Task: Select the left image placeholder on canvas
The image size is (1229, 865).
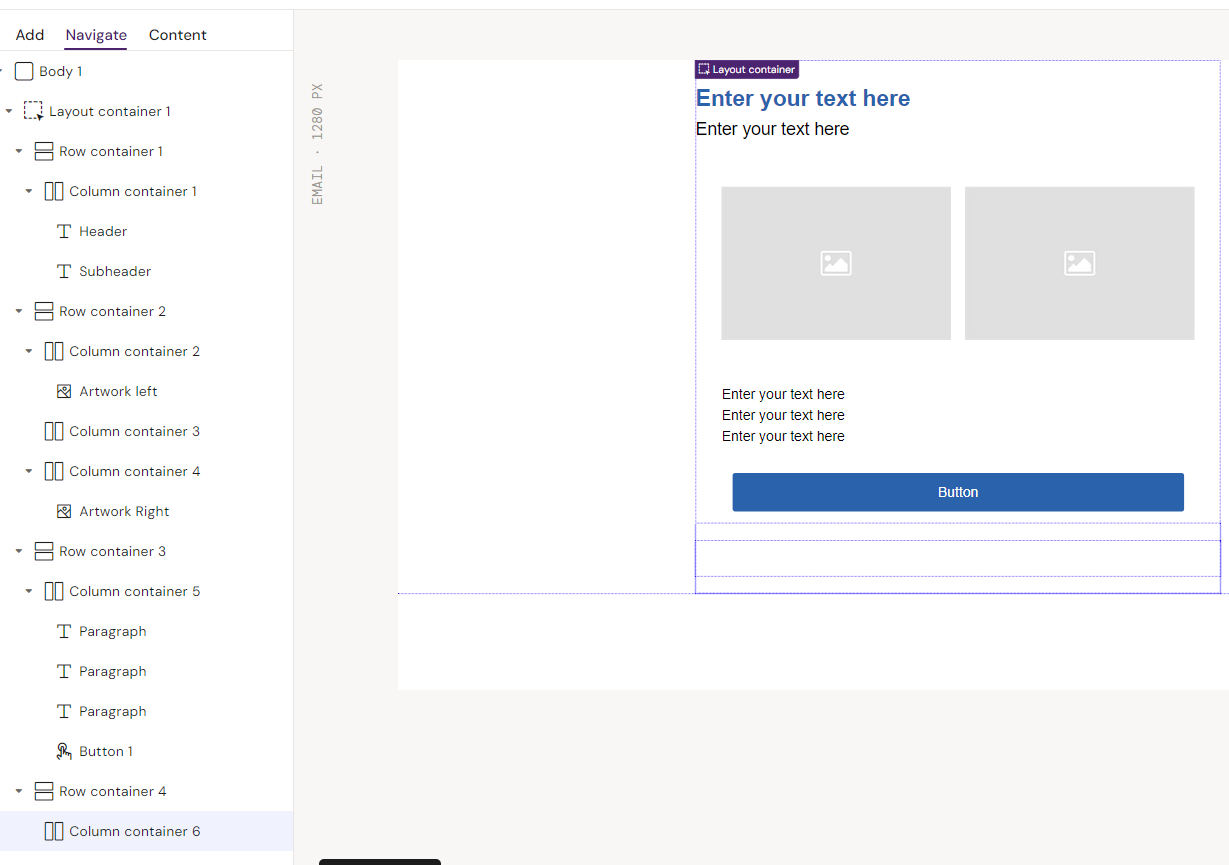Action: [x=835, y=263]
